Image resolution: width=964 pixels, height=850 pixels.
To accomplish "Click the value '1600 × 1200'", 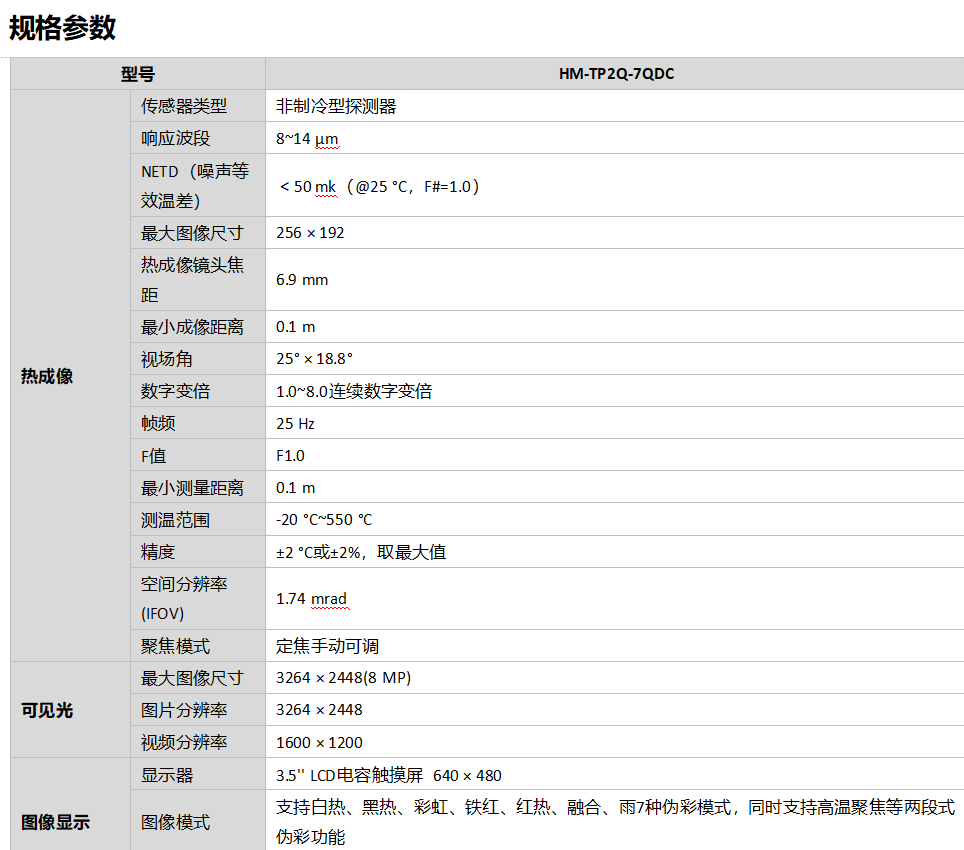I will point(319,742).
